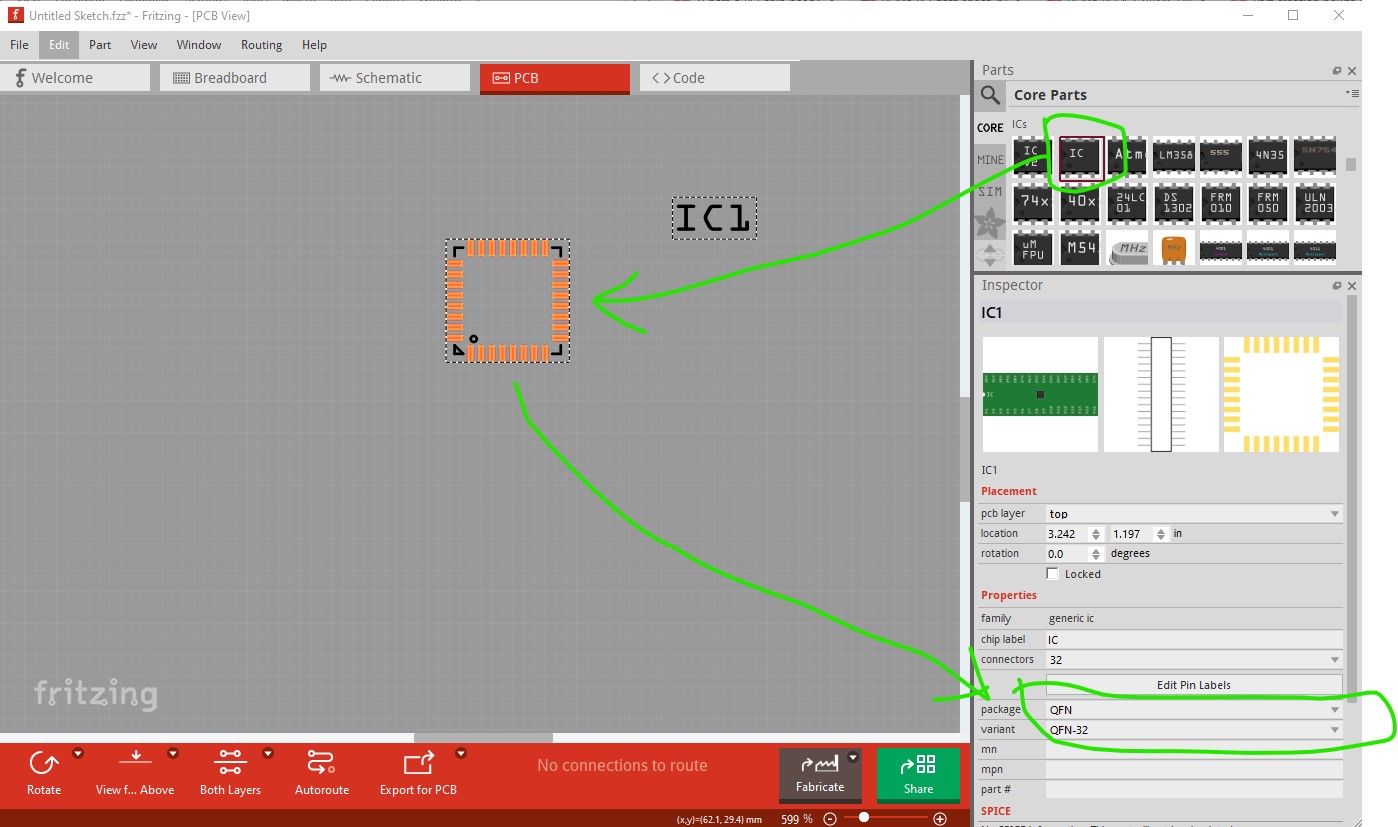1398x827 pixels.
Task: Select the ULN2003 part icon
Action: [1316, 203]
